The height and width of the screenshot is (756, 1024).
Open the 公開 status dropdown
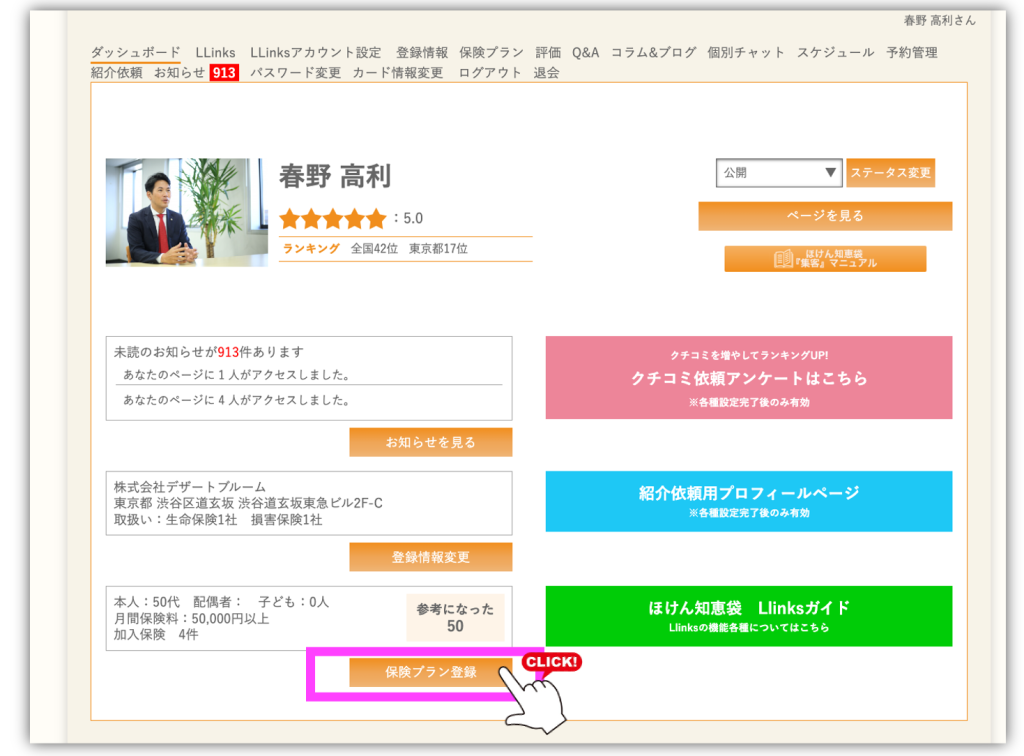coord(779,173)
